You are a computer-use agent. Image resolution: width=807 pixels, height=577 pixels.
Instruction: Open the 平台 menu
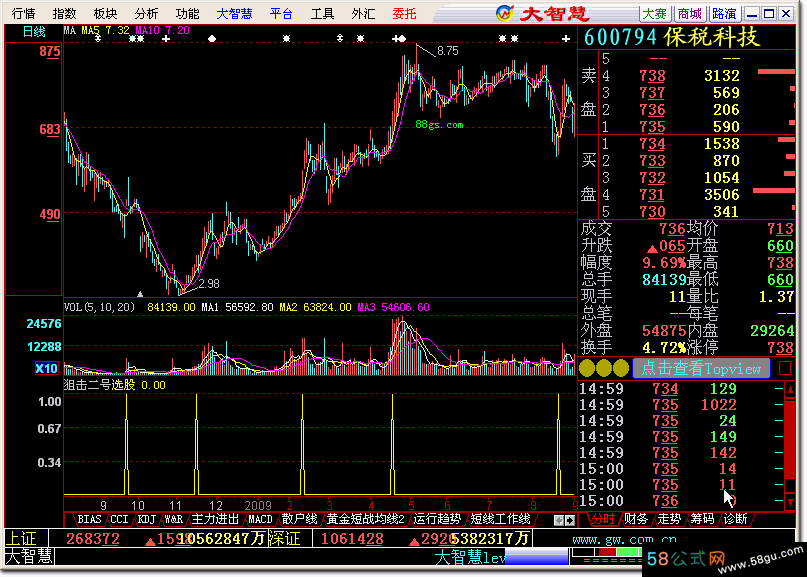coord(281,13)
